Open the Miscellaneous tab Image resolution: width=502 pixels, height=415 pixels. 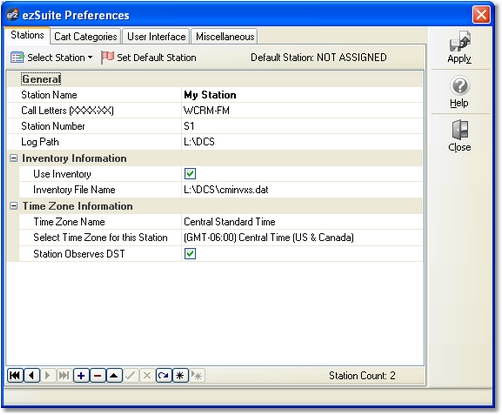(225, 36)
